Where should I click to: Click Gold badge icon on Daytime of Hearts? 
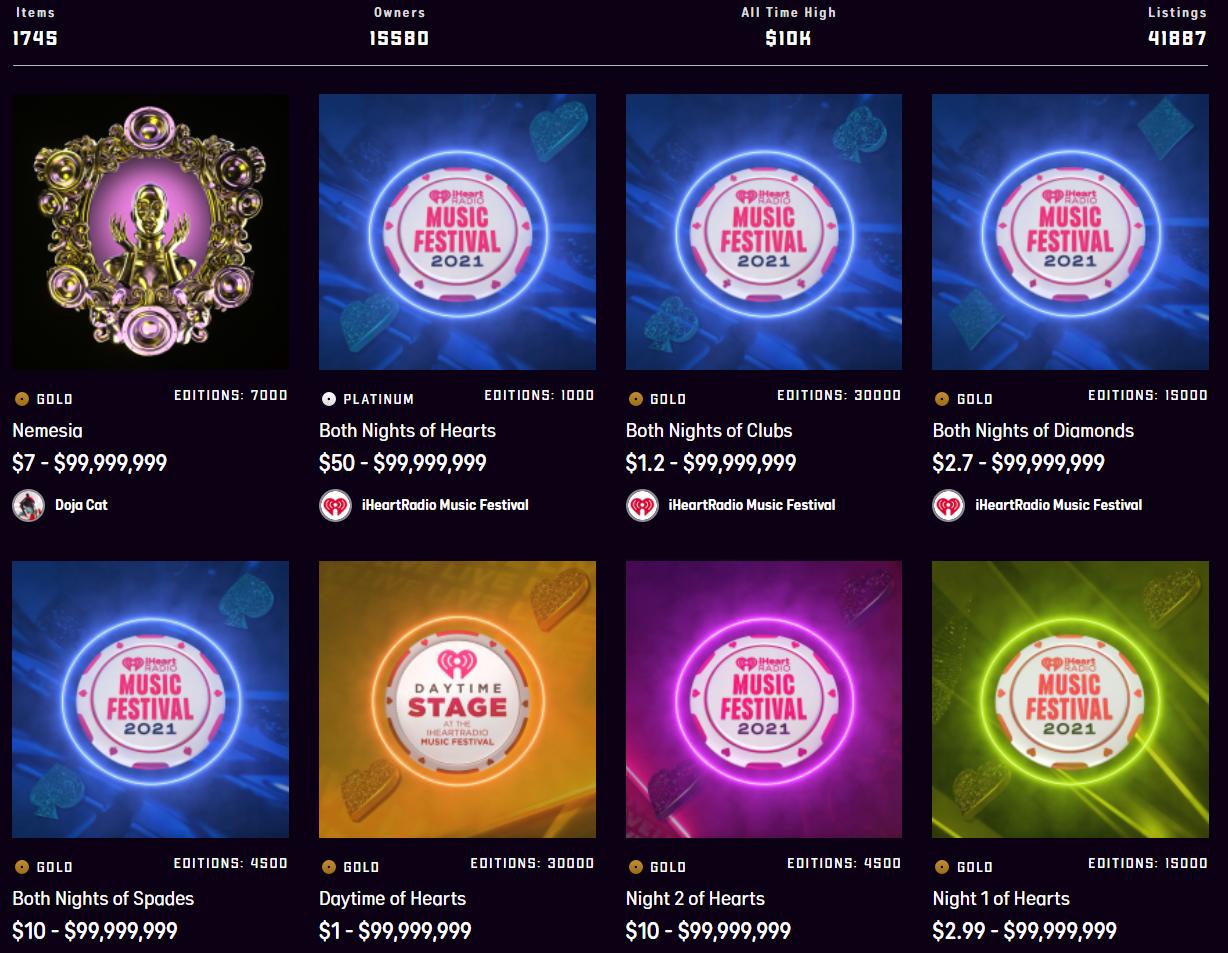point(328,867)
